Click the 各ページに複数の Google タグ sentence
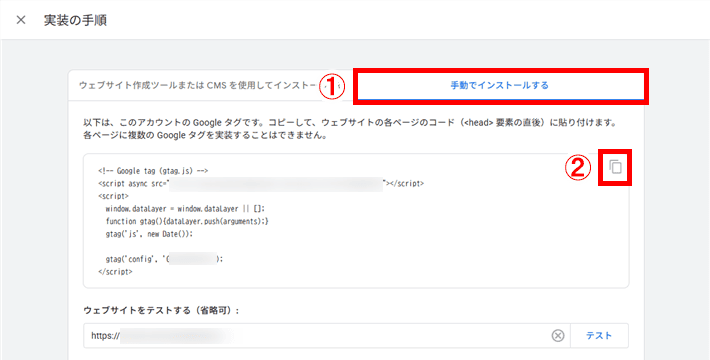The image size is (710, 360). point(205,135)
